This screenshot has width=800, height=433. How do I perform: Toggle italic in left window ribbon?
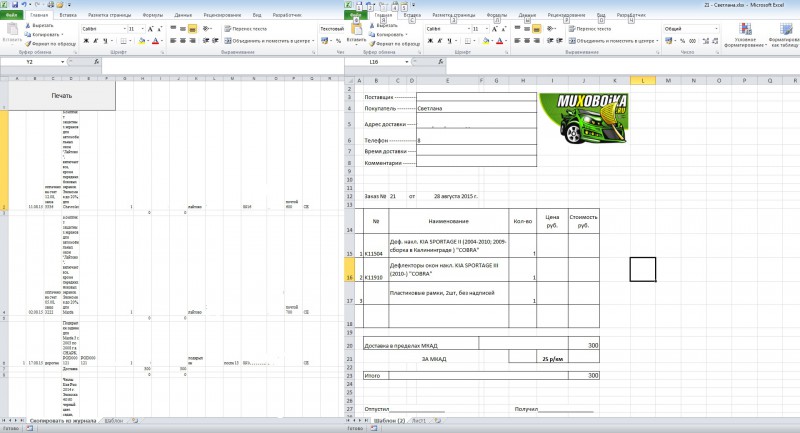click(95, 41)
